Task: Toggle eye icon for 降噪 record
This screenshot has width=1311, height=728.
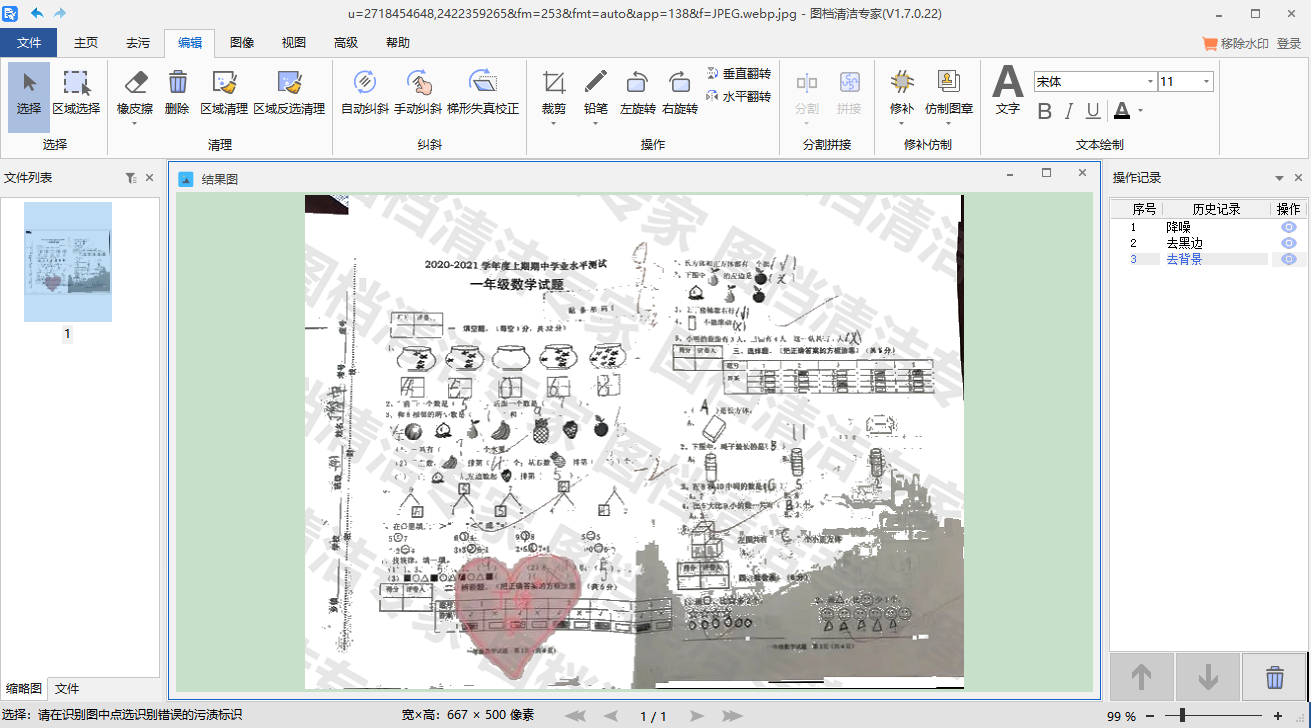Action: click(1289, 227)
